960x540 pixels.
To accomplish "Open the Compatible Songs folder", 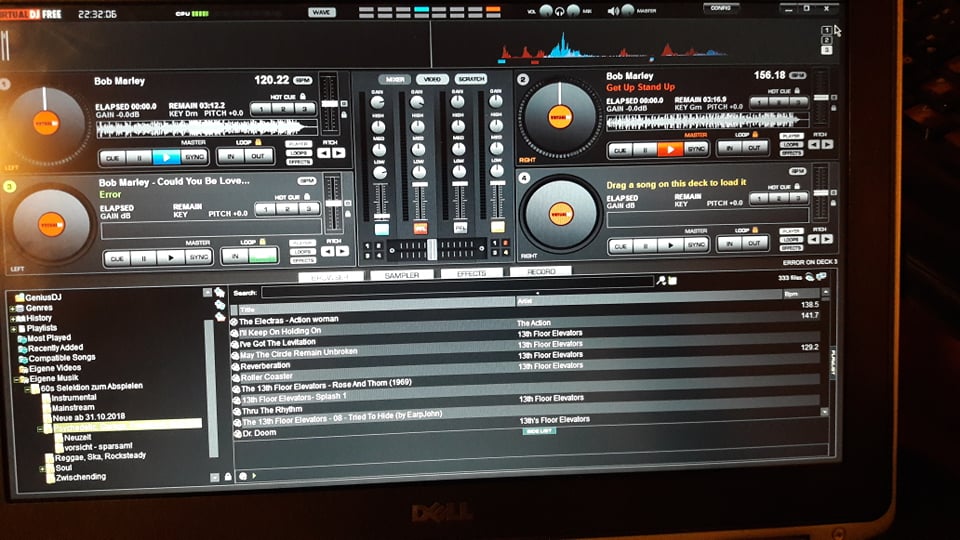I will (x=57, y=358).
